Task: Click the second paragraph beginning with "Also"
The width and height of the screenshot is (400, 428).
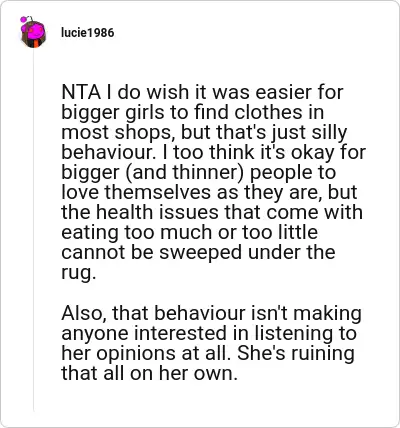Action: coord(211,343)
